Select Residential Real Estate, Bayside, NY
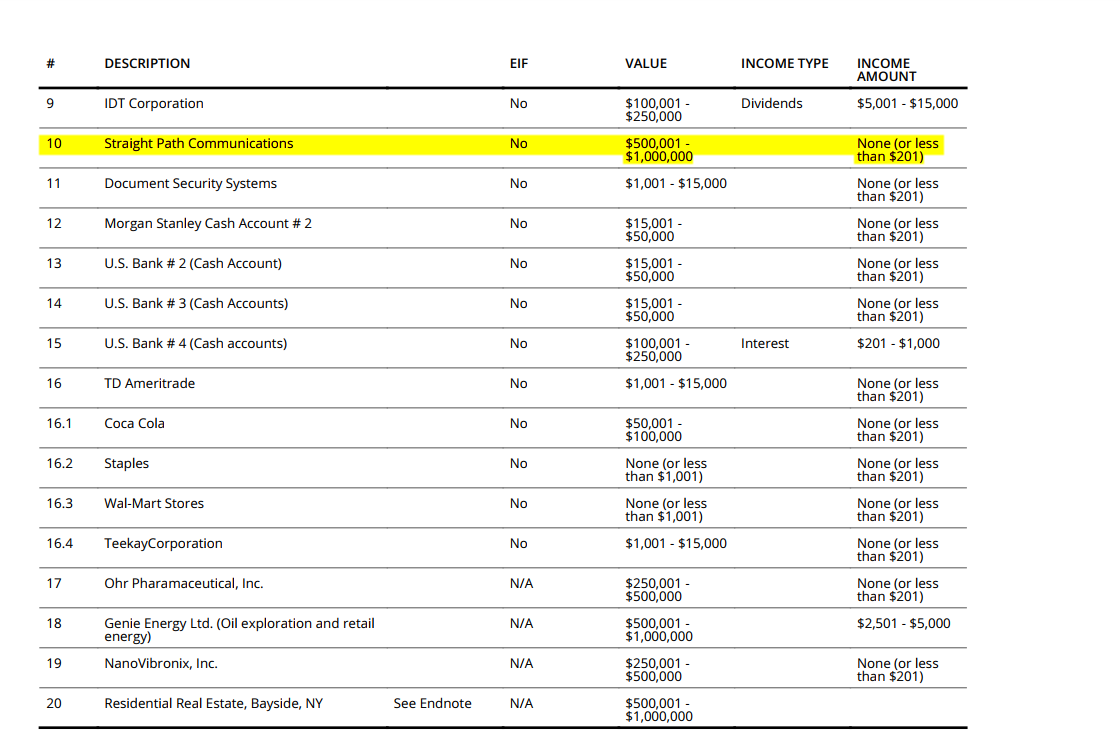Image resolution: width=1120 pixels, height=745 pixels. pos(214,704)
